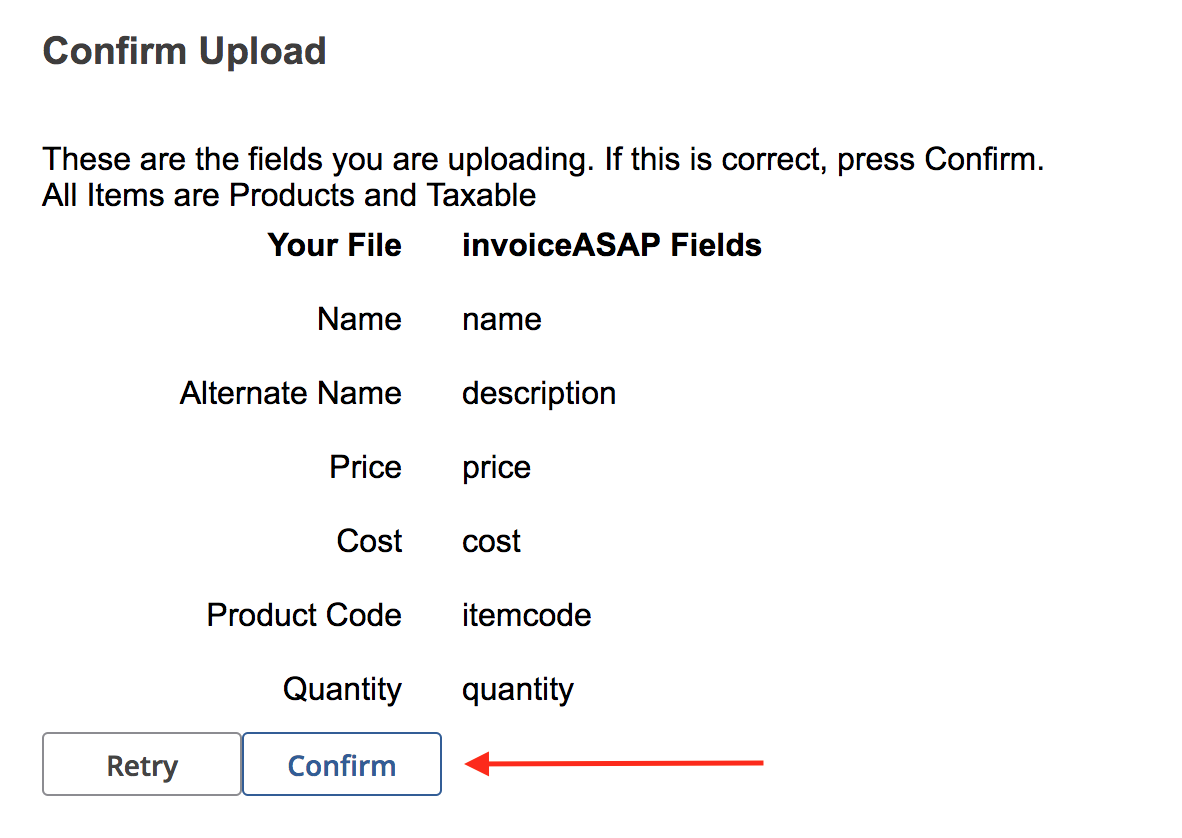Screen dimensions: 1182x838
Task: Select the Alternate Name label
Action: 290,393
